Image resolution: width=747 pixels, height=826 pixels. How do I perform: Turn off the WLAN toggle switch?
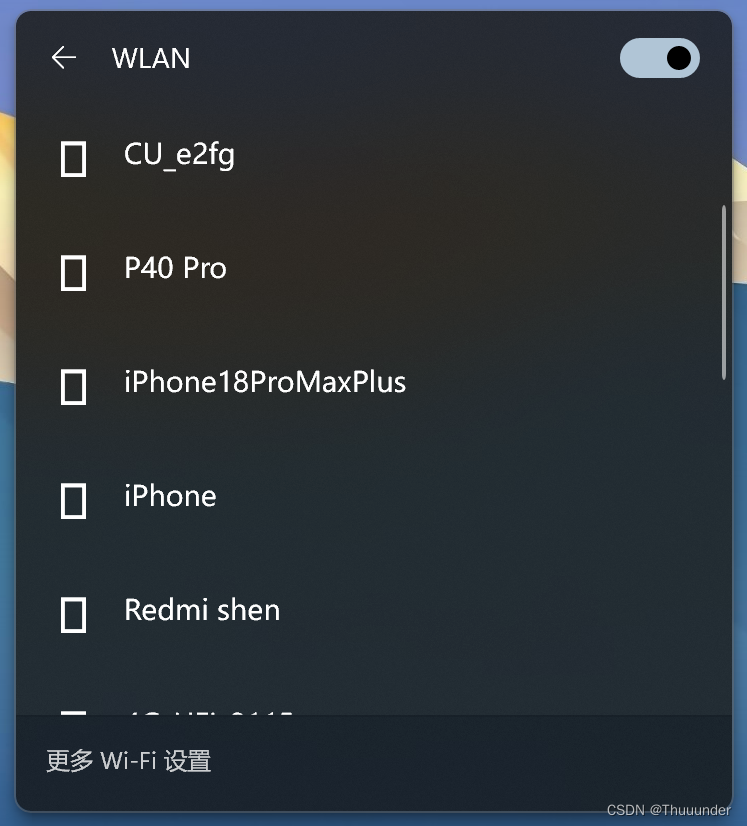click(x=660, y=58)
